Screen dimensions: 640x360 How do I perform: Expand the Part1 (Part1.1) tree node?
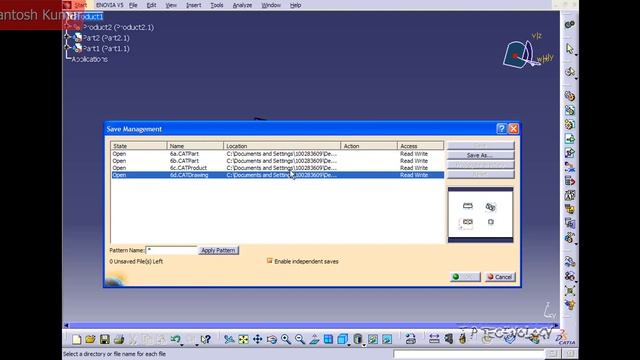coord(67,48)
